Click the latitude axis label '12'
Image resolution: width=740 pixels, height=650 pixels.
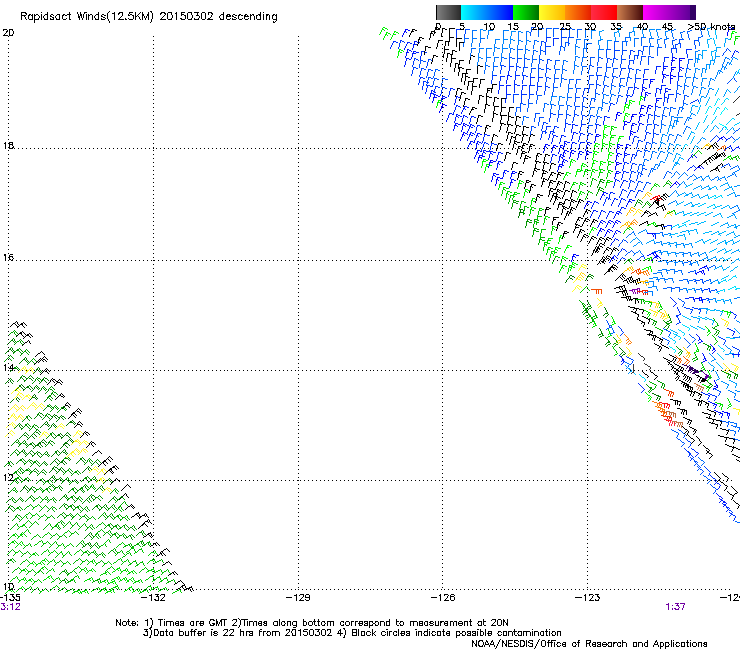[8, 478]
